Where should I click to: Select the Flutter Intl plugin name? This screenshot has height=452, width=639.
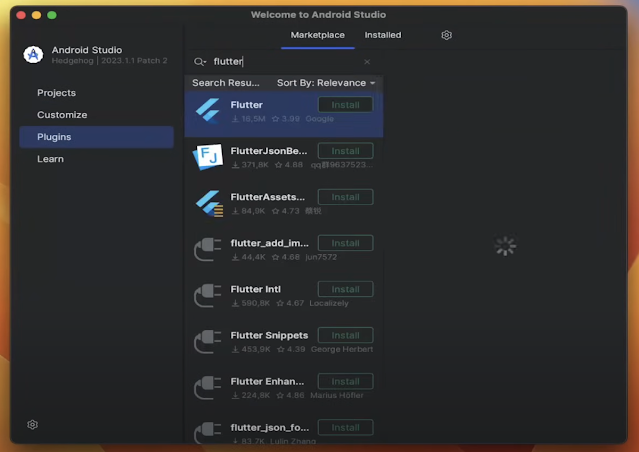[256, 289]
